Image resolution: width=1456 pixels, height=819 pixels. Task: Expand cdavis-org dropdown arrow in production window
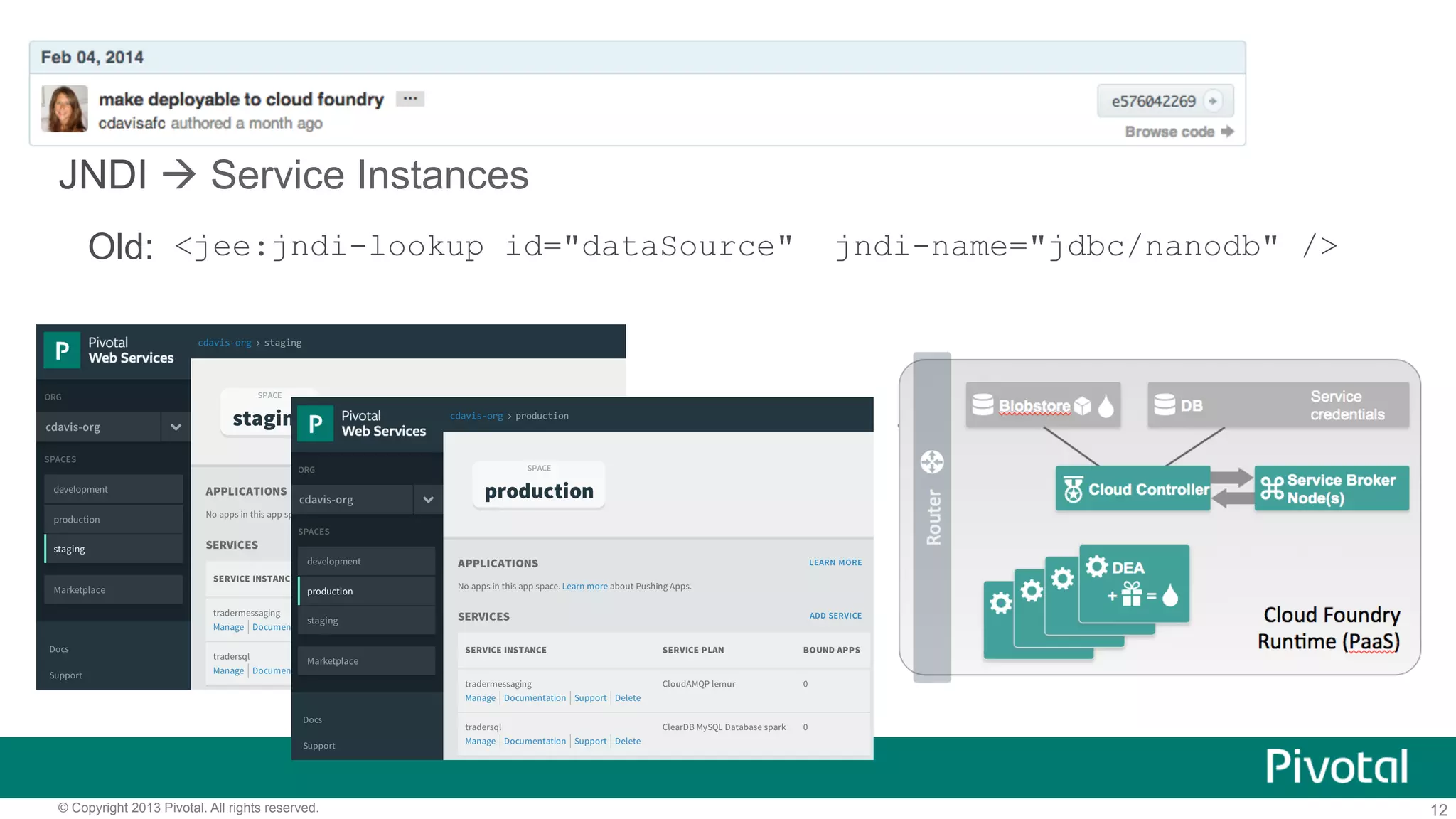tap(428, 500)
